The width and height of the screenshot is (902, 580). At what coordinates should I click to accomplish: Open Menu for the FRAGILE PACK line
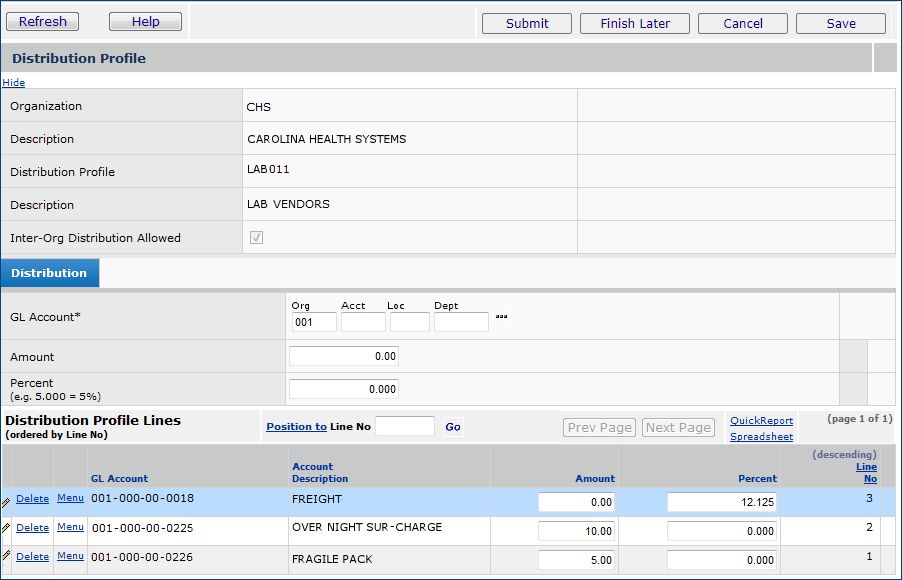coord(70,556)
